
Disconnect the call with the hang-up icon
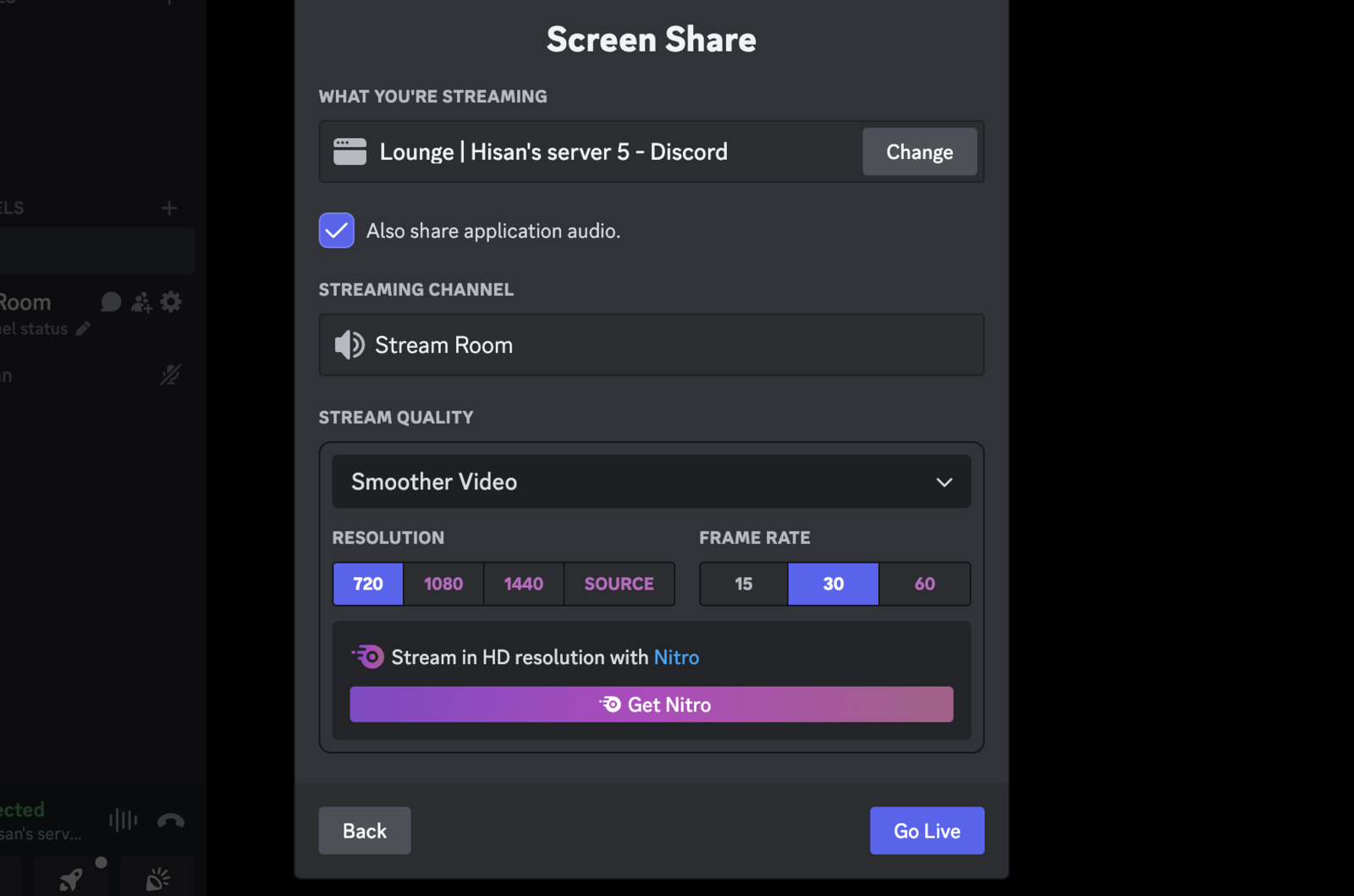click(x=170, y=820)
